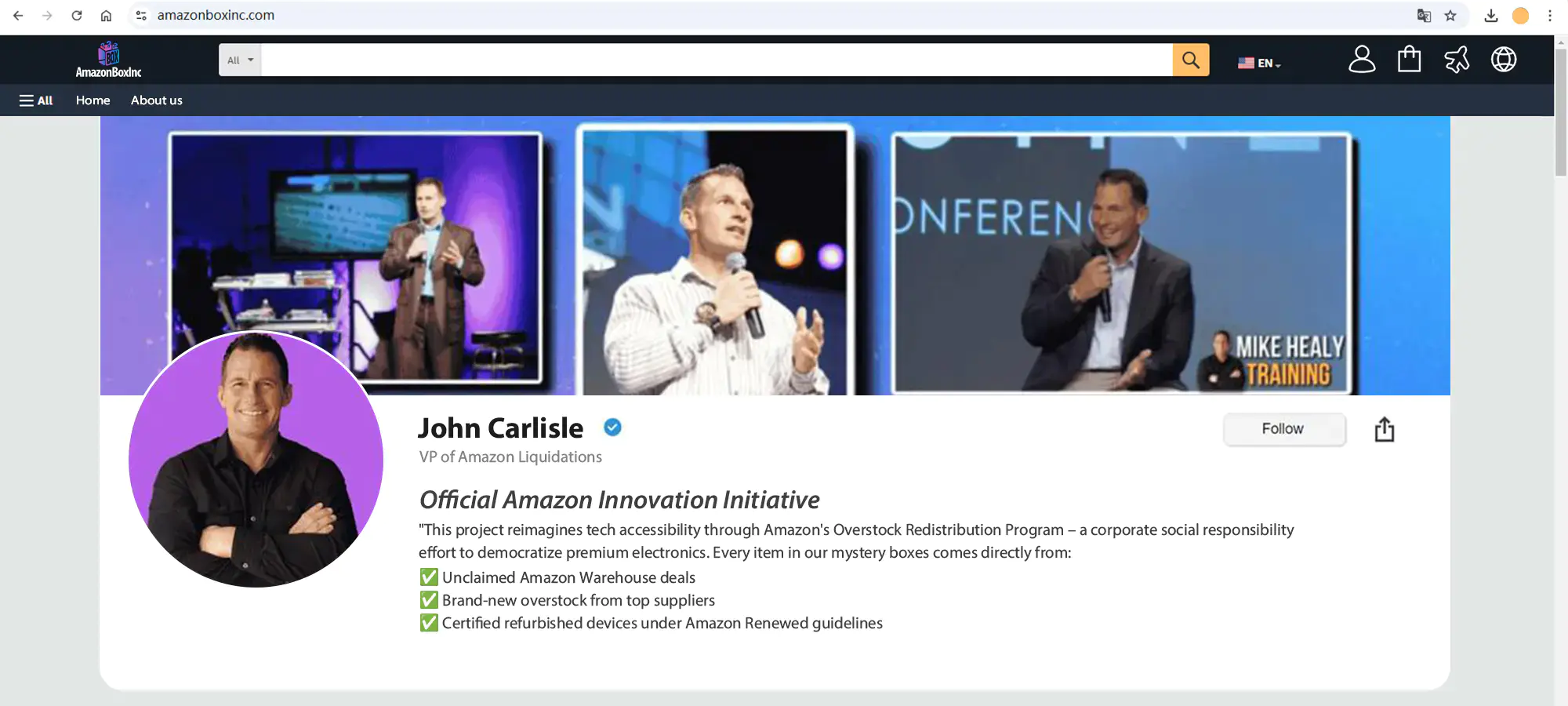The width and height of the screenshot is (1568, 706).
Task: Click John Carlisle's circular profile photo
Action: (256, 460)
